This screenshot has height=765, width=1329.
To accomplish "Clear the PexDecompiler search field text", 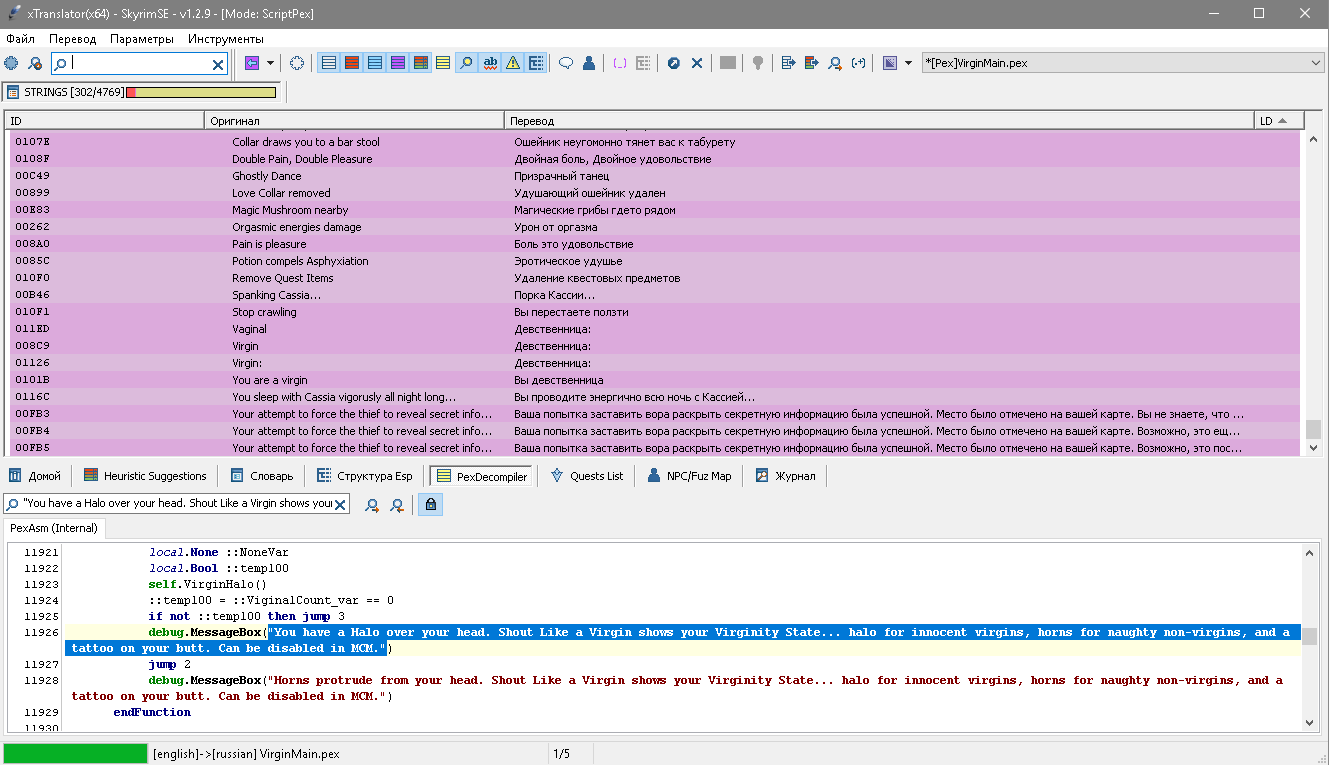I will click(340, 505).
